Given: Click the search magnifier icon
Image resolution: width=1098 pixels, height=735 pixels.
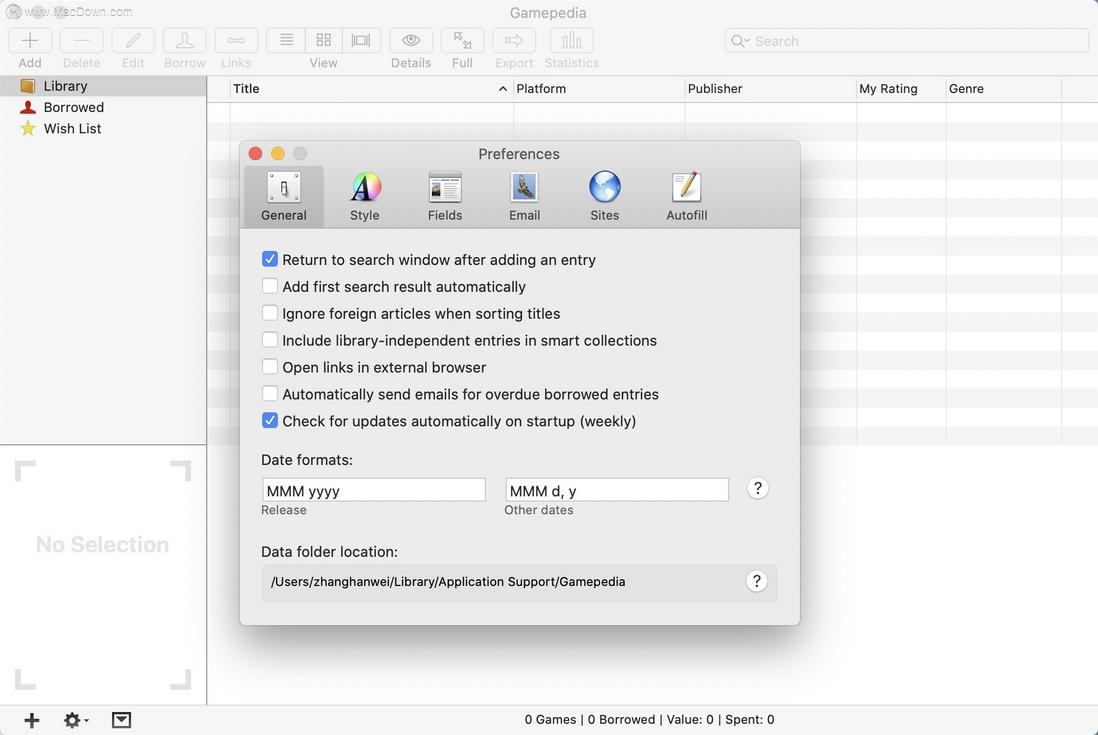Looking at the screenshot, I should [x=739, y=41].
